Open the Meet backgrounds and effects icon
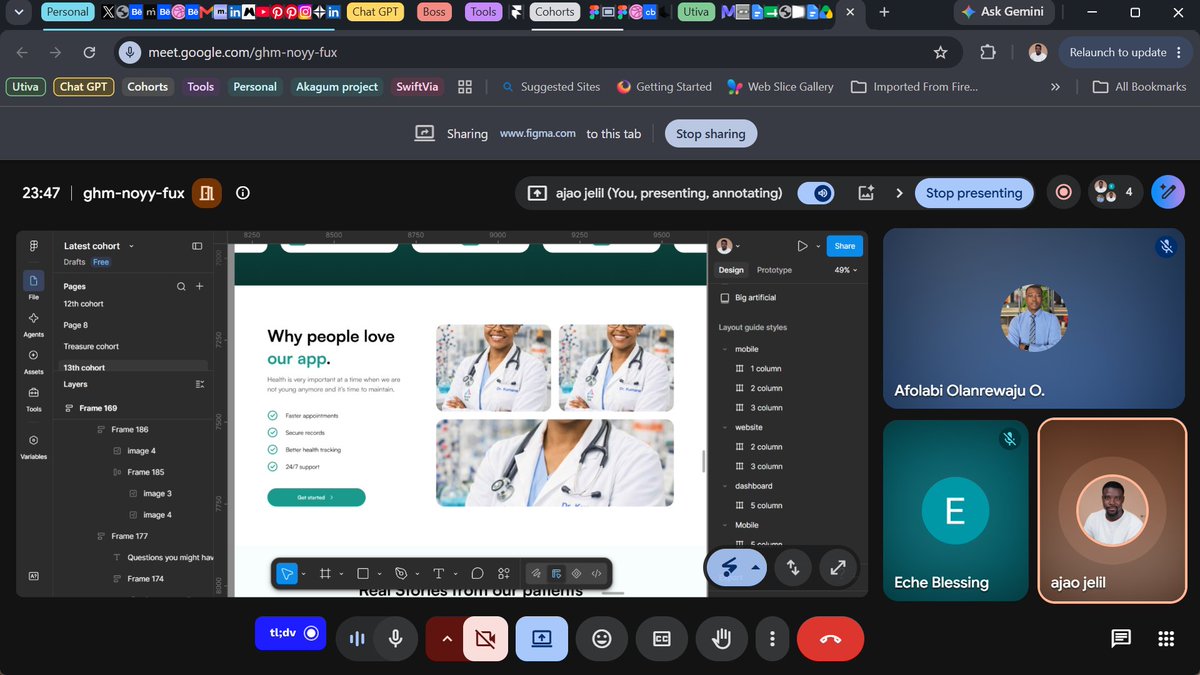Viewport: 1200px width, 675px height. click(866, 193)
